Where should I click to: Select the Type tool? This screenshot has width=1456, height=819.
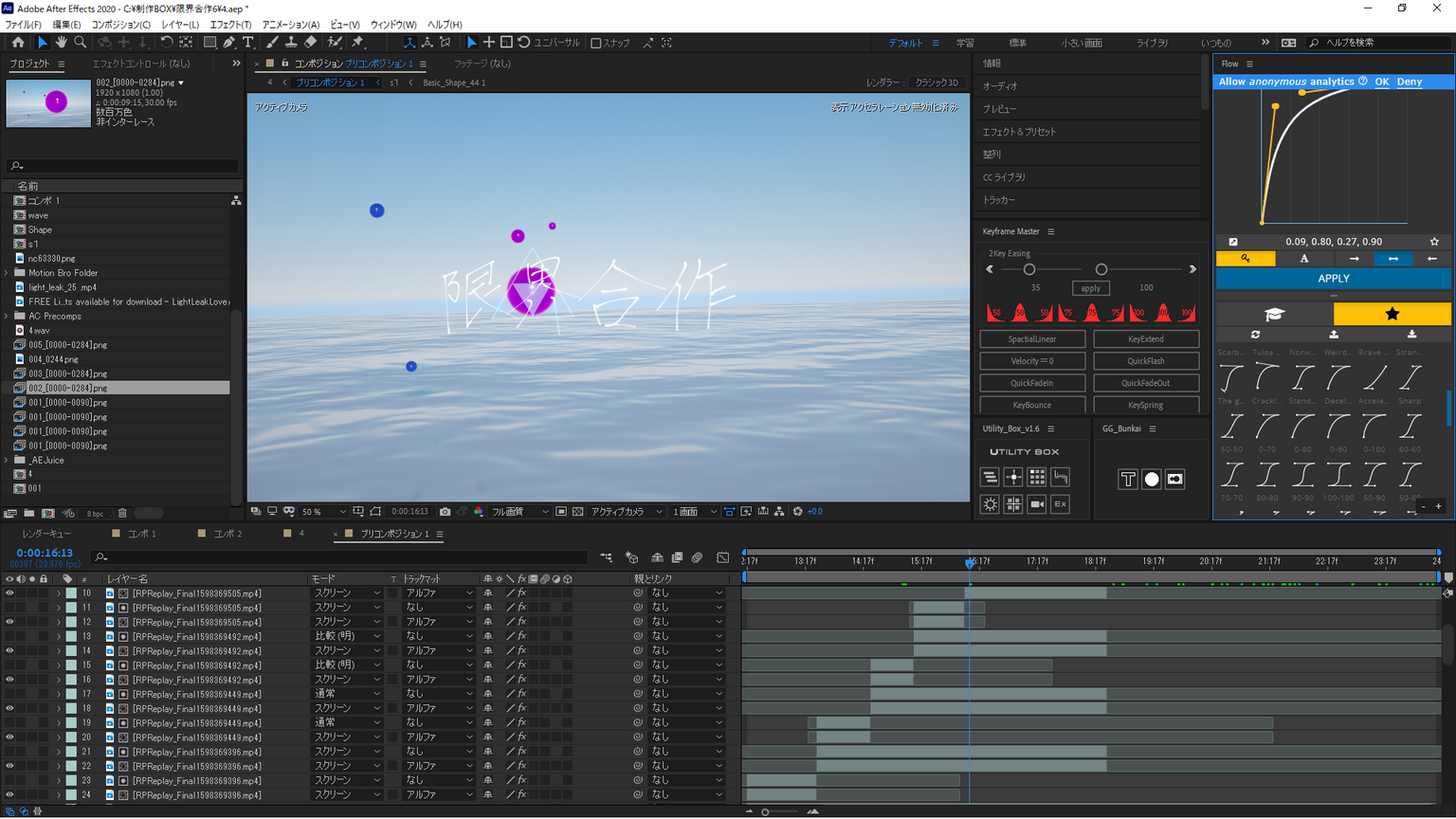[x=248, y=43]
